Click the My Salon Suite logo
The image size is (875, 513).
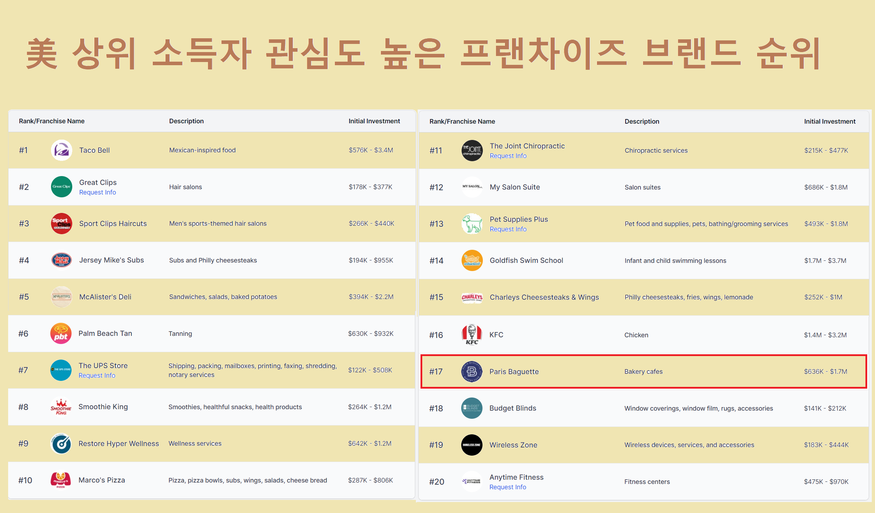click(472, 187)
